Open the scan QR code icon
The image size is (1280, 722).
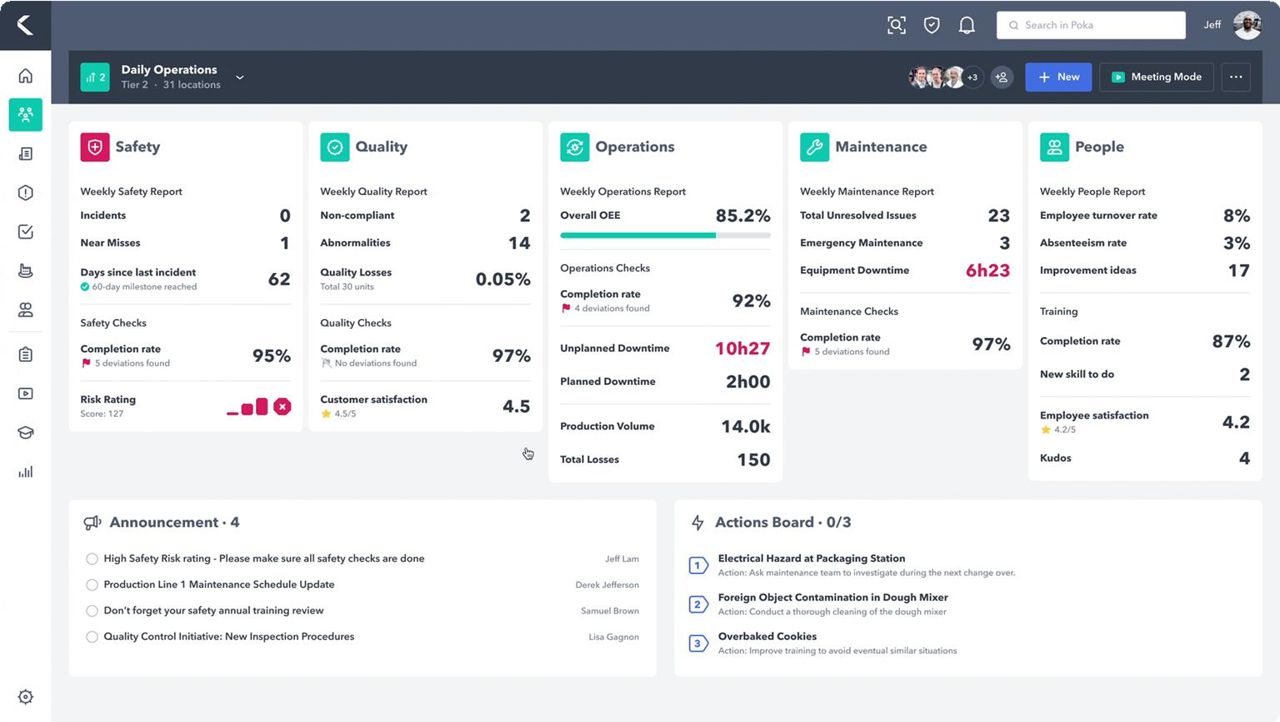(896, 26)
